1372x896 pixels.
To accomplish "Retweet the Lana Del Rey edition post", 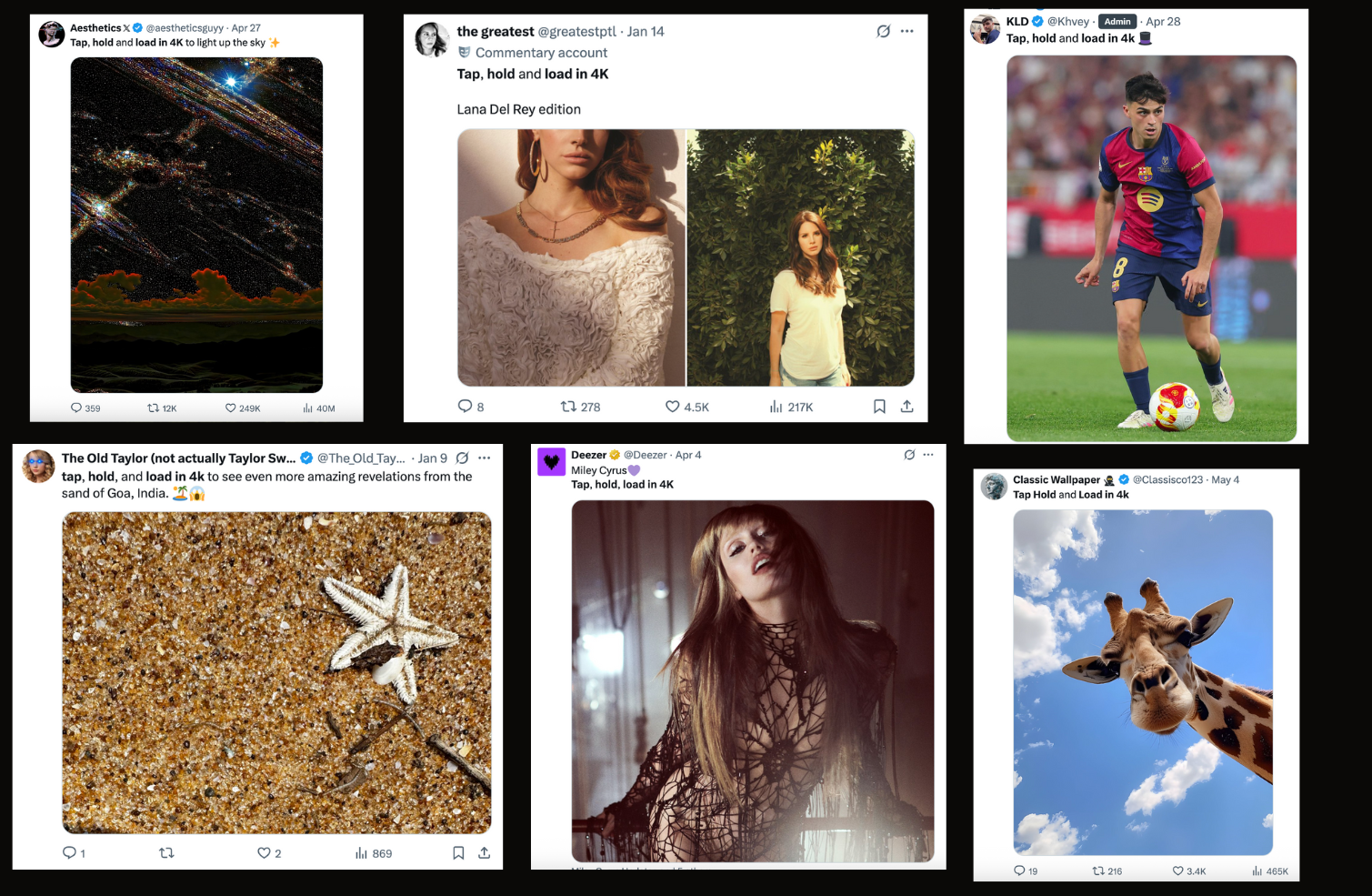I will (x=568, y=407).
